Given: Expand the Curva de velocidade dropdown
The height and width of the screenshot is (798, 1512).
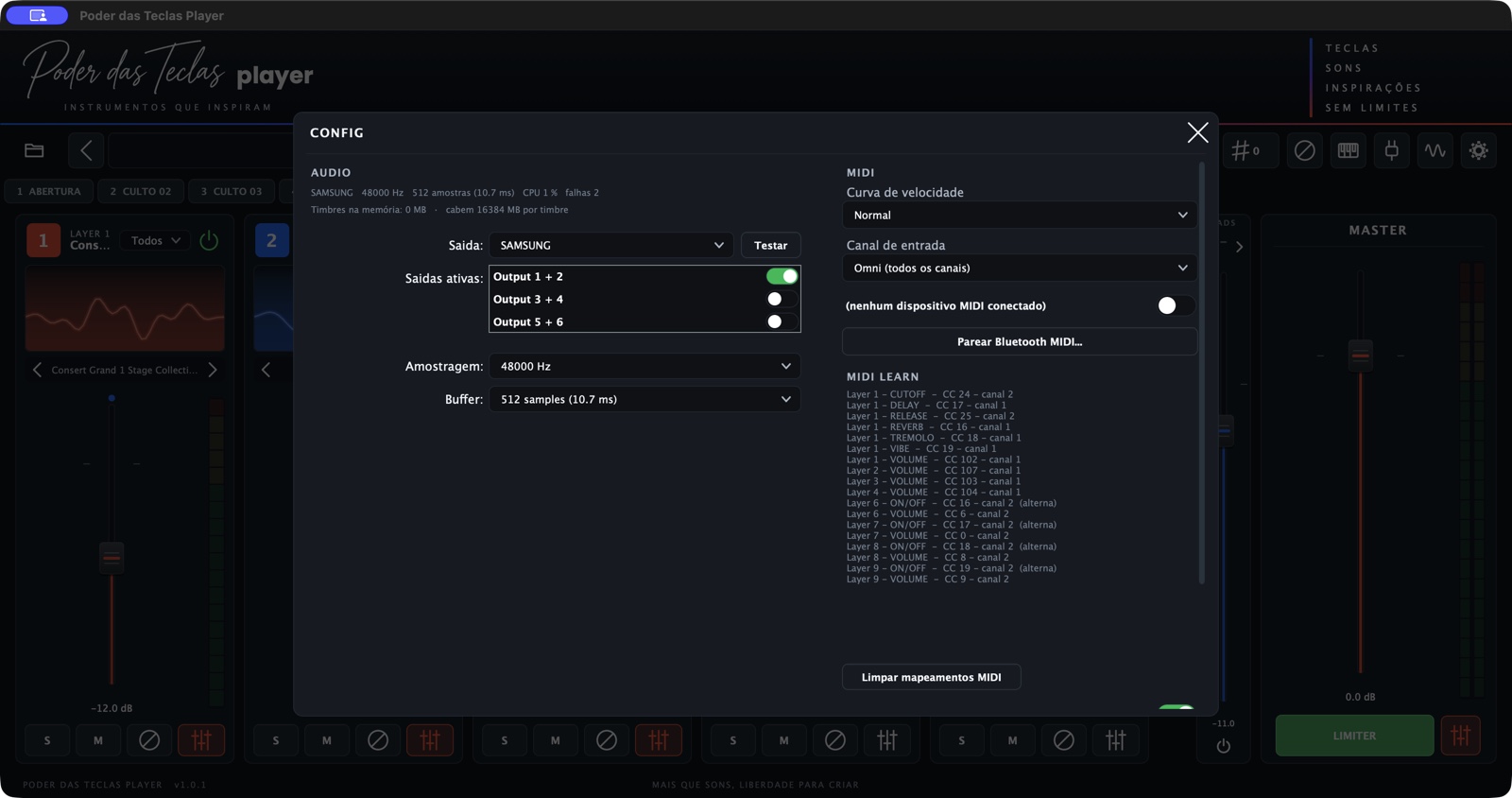Looking at the screenshot, I should [1020, 215].
